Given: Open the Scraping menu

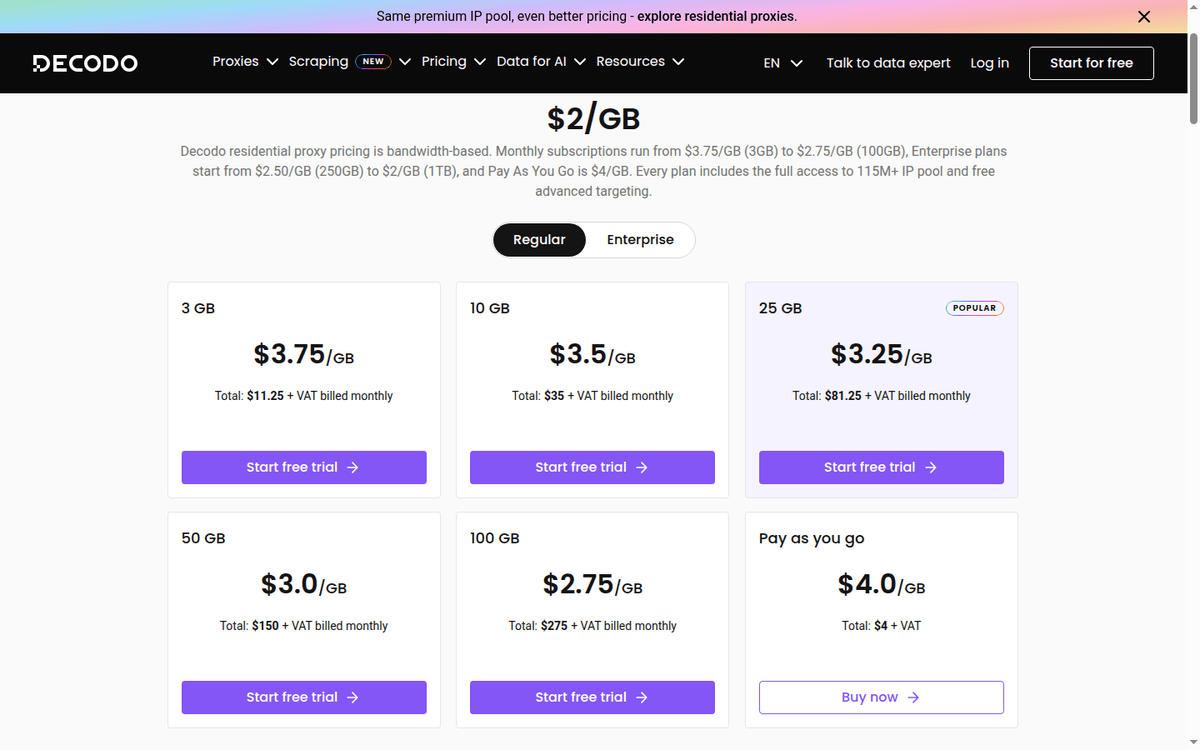Looking at the screenshot, I should (x=318, y=61).
